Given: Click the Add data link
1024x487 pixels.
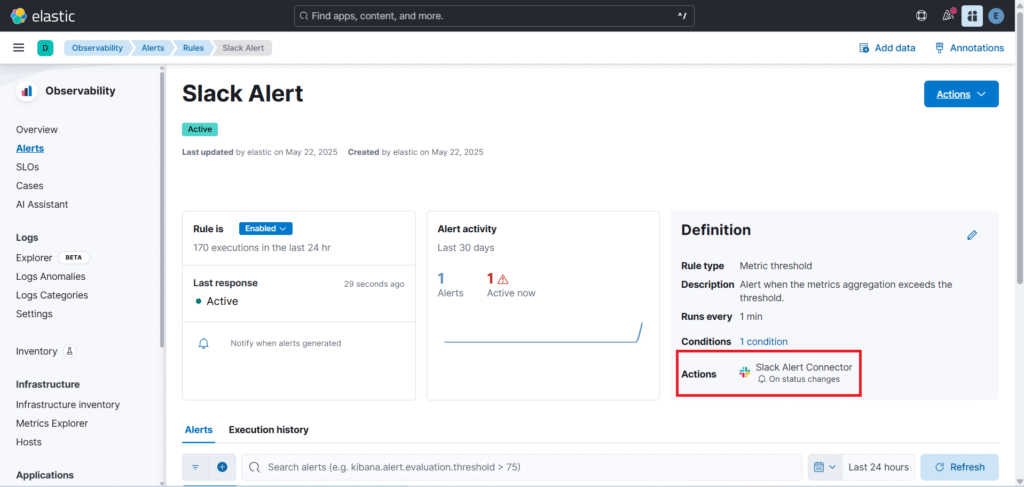Looking at the screenshot, I should coord(887,48).
